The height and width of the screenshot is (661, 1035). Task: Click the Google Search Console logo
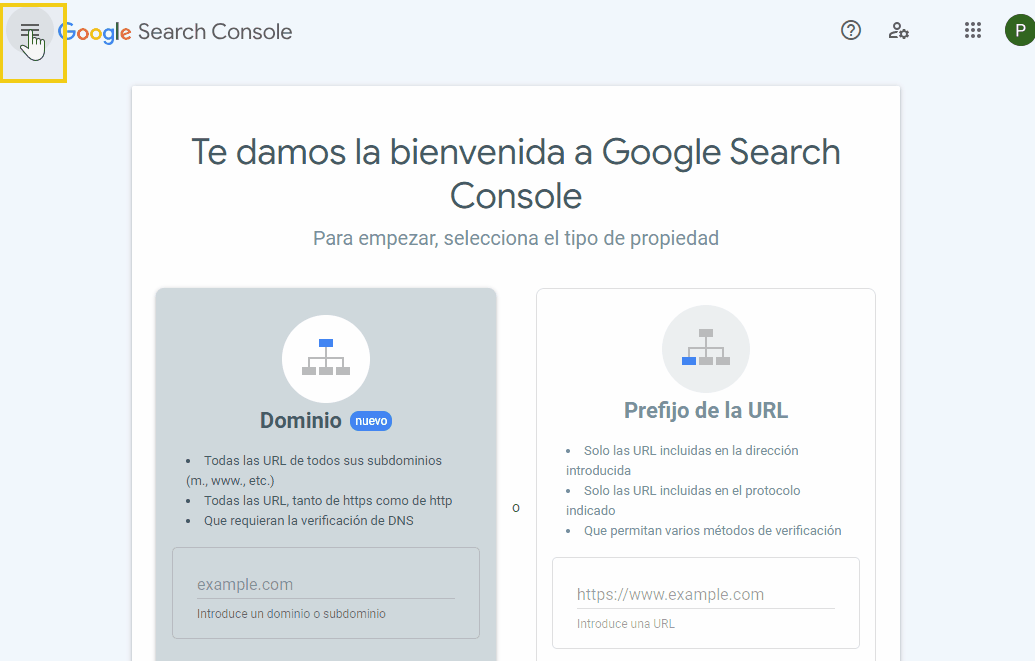pos(176,32)
